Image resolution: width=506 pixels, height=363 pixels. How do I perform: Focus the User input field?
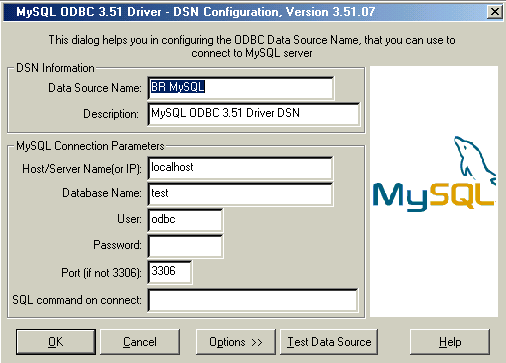coord(185,220)
